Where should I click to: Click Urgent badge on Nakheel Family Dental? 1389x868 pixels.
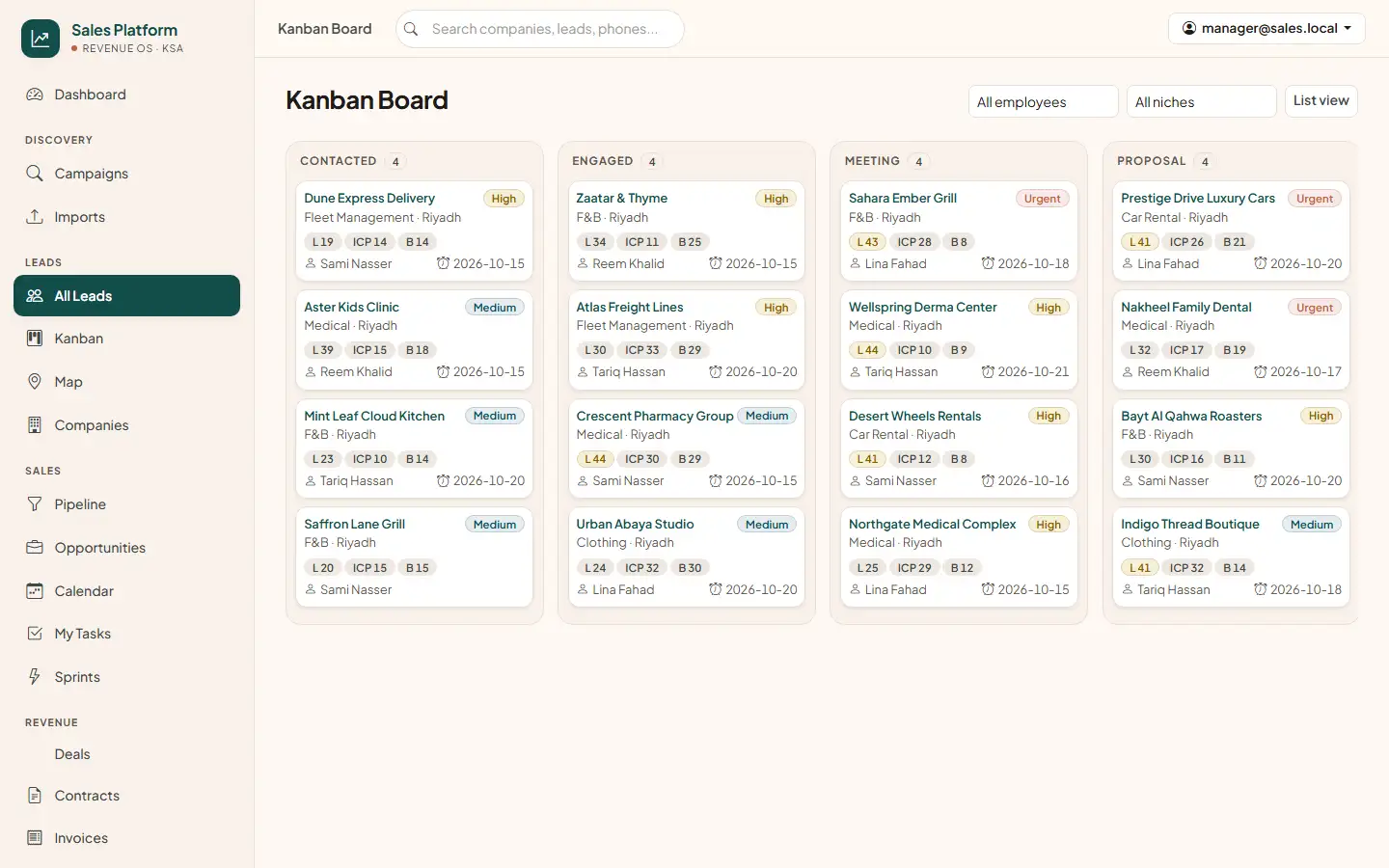click(1314, 308)
